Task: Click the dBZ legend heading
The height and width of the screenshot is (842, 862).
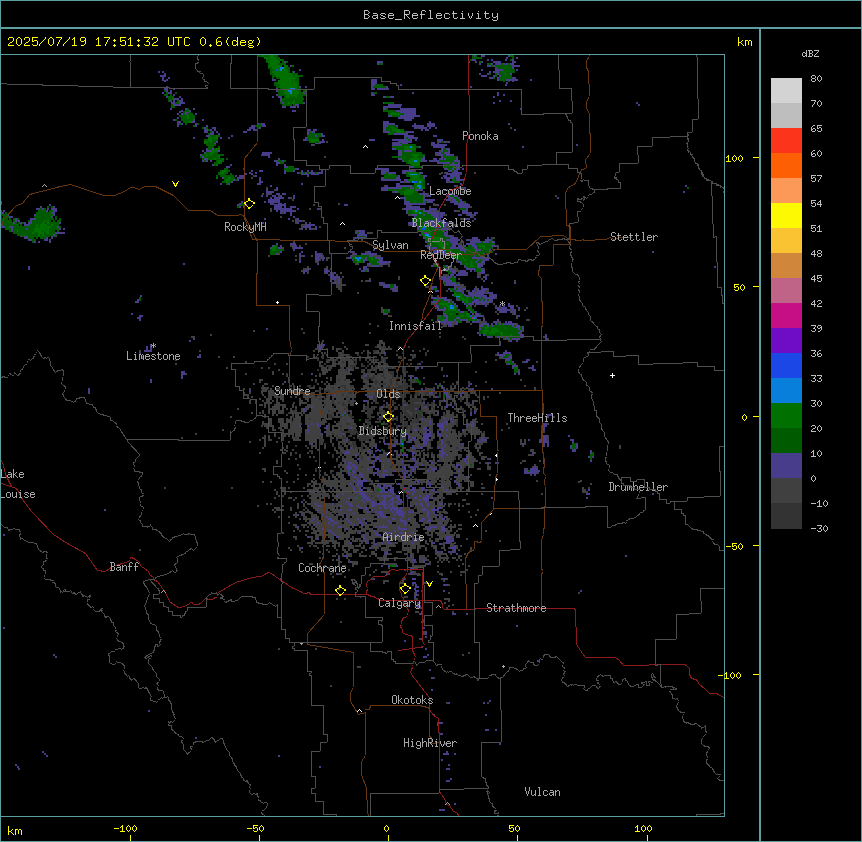Action: (x=810, y=53)
